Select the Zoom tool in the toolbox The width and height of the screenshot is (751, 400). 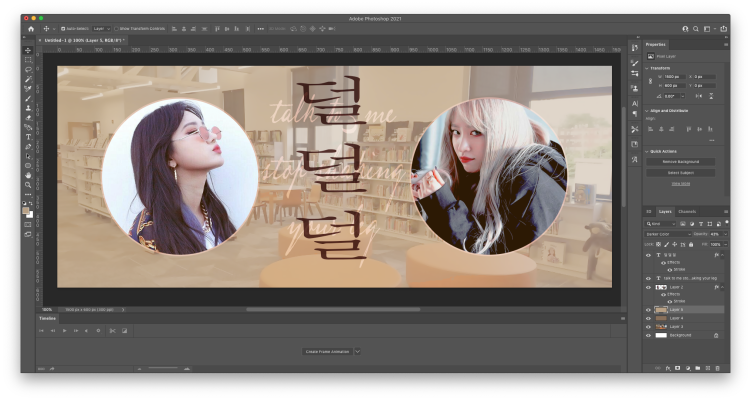click(x=28, y=185)
